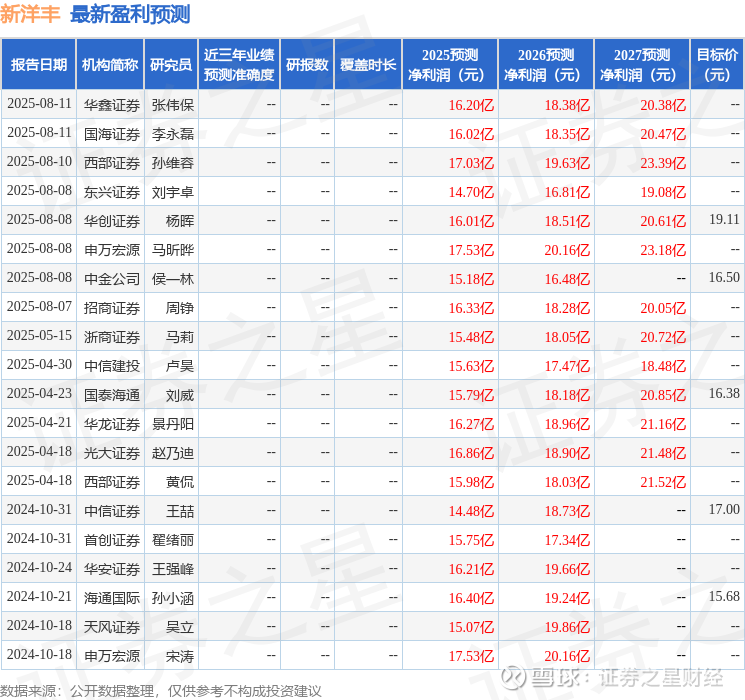This screenshot has height=700, width=745.
Task: Click analyst name 宋涛
Action: point(180,656)
